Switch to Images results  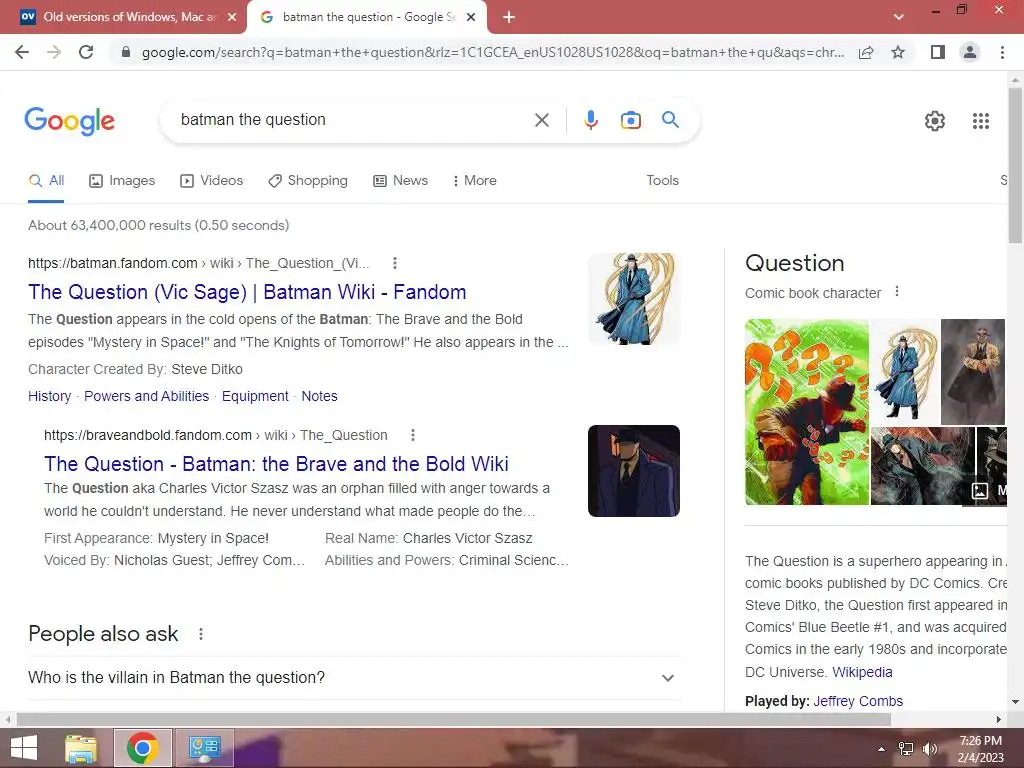click(x=122, y=181)
